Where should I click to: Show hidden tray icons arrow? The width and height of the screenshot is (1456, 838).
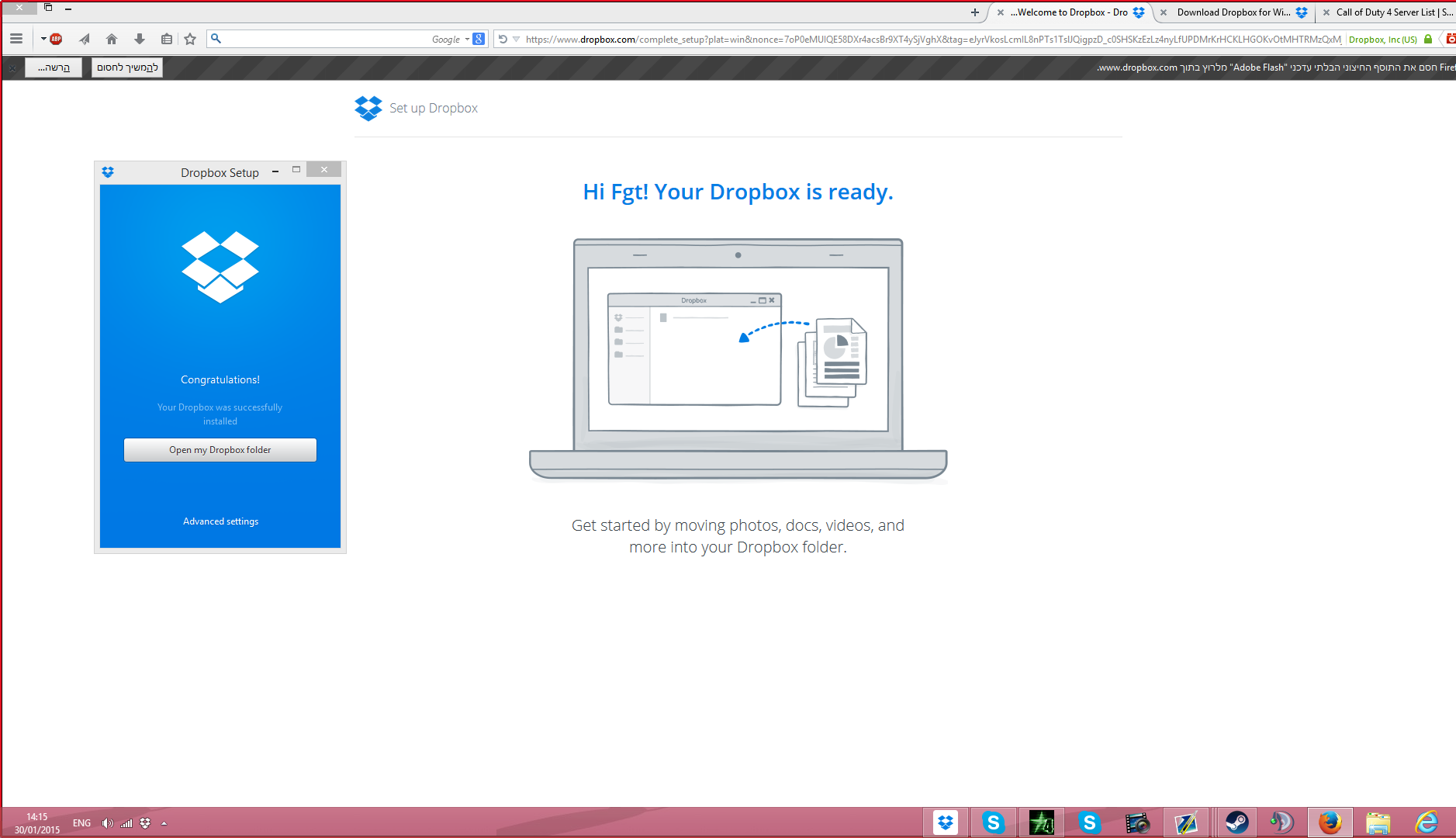coord(164,823)
